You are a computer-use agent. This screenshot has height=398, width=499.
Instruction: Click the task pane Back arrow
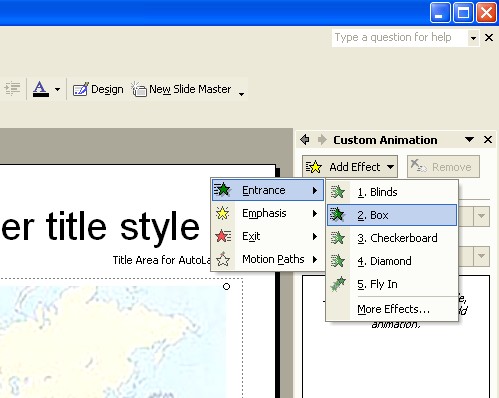[x=305, y=139]
